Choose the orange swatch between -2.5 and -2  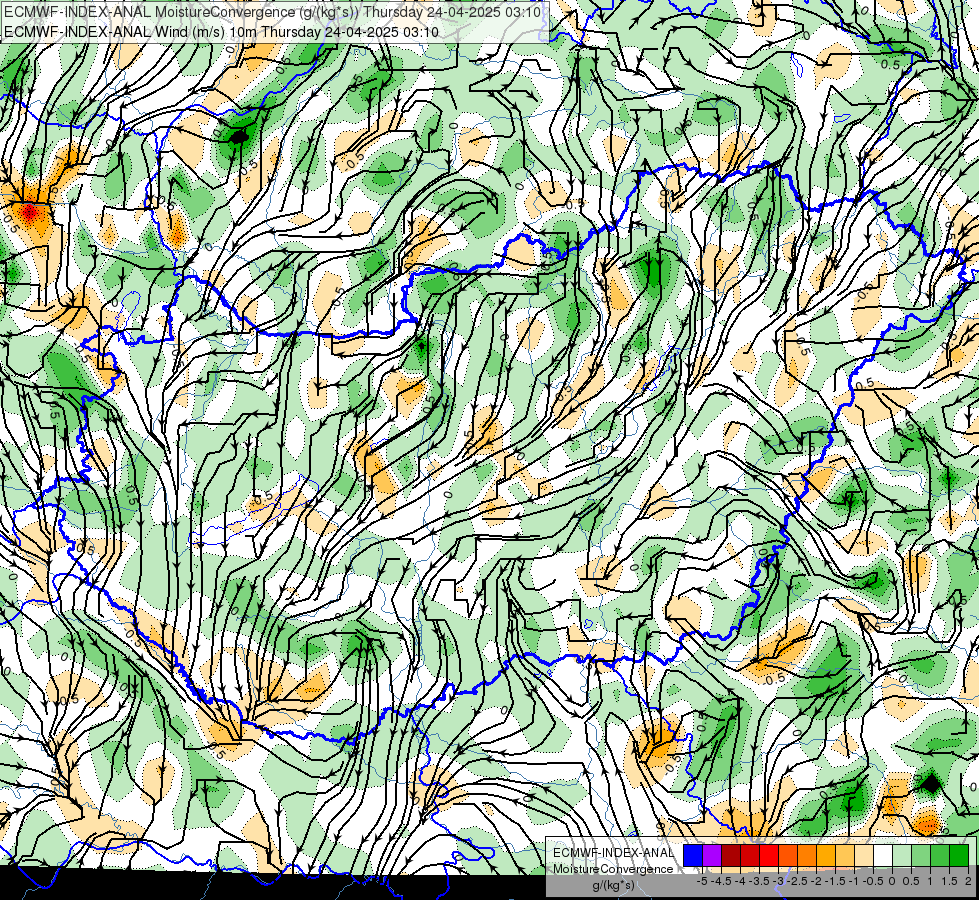click(x=807, y=856)
